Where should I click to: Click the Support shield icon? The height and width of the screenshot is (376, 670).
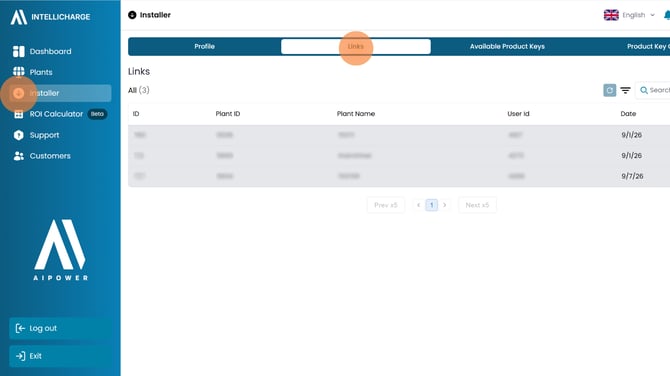click(18, 135)
